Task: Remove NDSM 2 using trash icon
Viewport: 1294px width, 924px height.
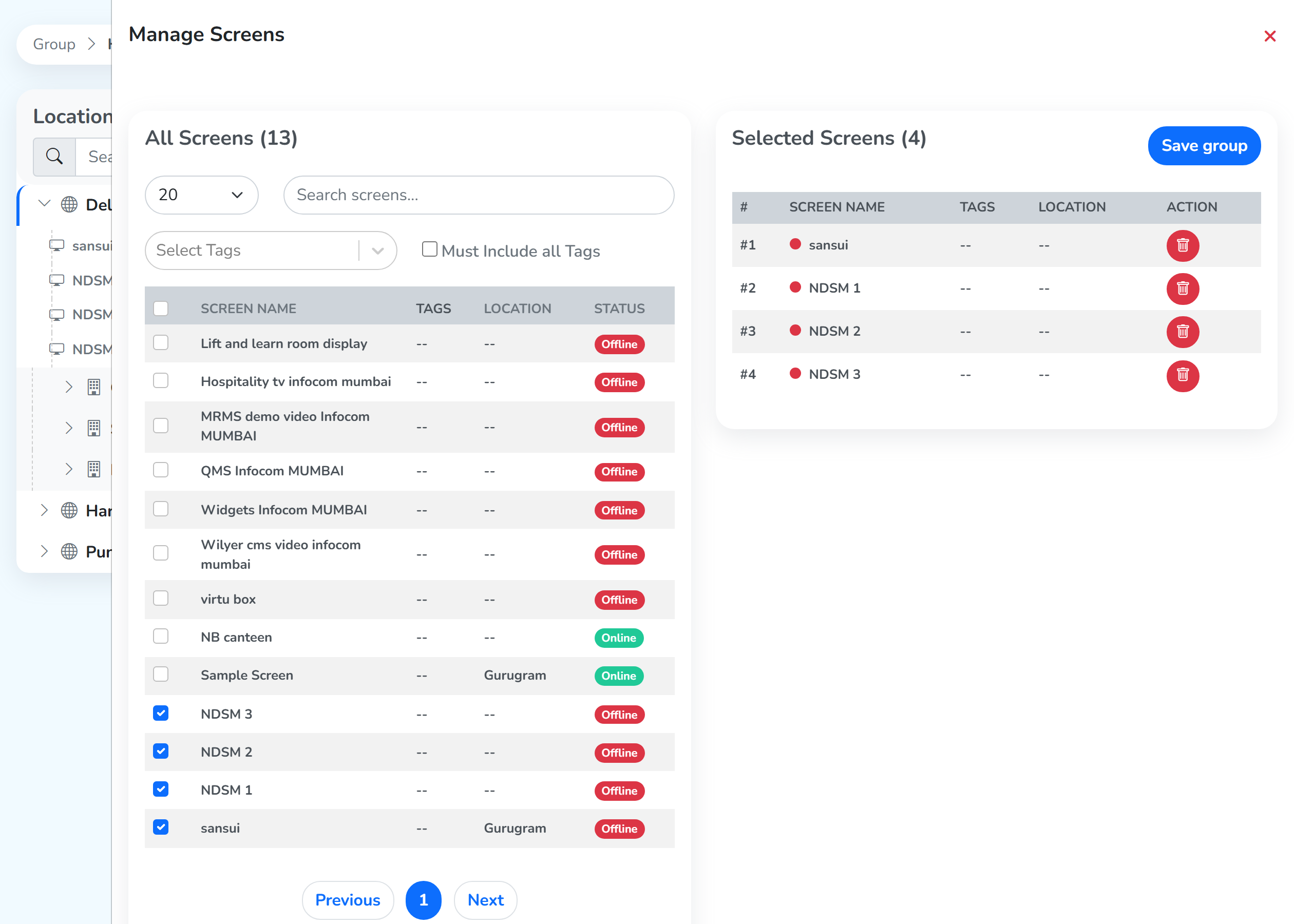Action: (x=1183, y=332)
